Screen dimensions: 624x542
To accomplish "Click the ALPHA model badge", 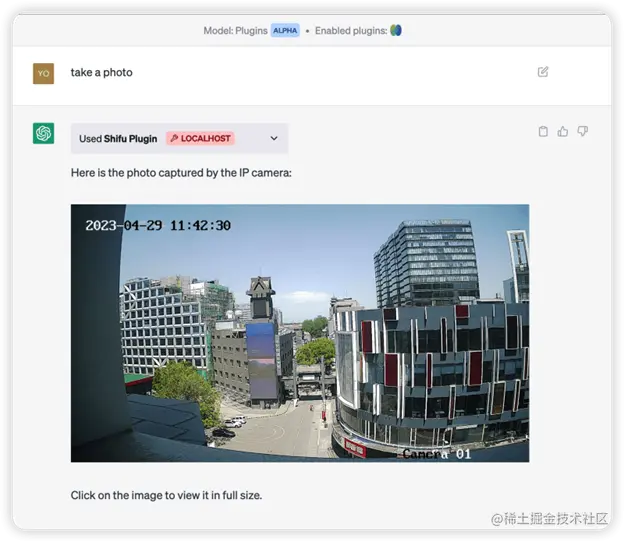I will tap(285, 31).
